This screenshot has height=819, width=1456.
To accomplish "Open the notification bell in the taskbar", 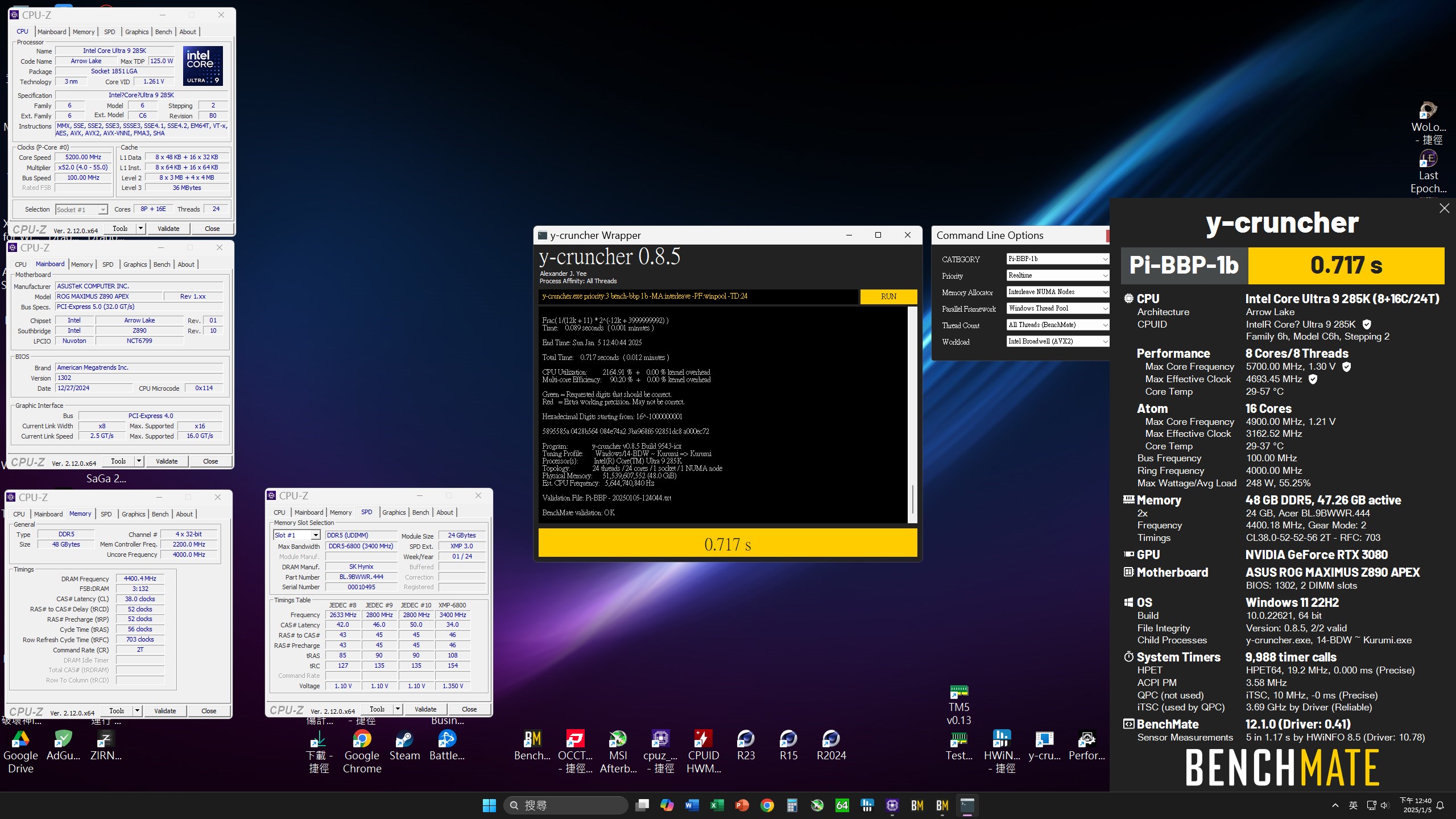I will tap(1440, 805).
